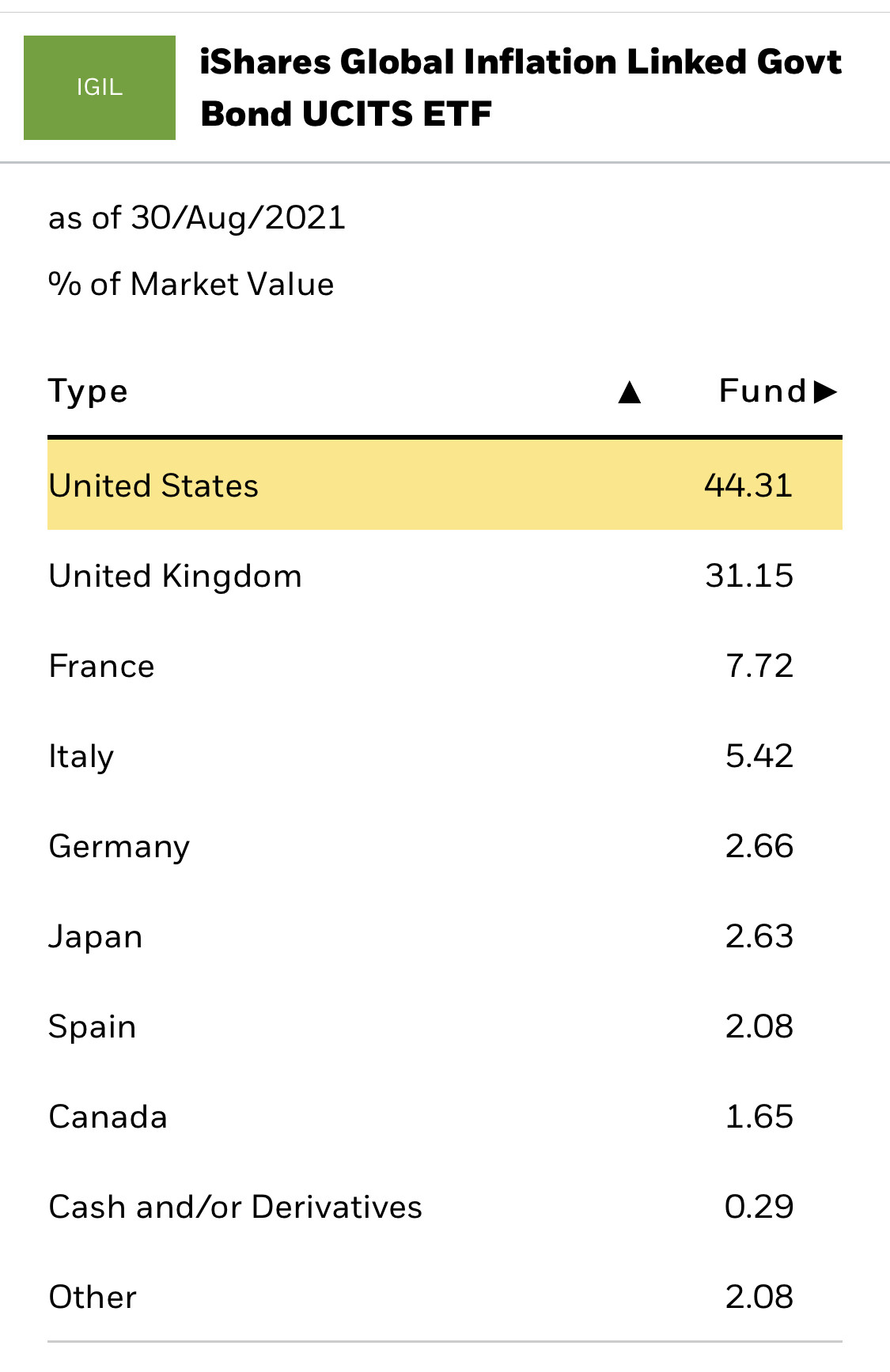The height and width of the screenshot is (1372, 890).
Task: Click the Canada row label
Action: pos(108,1117)
